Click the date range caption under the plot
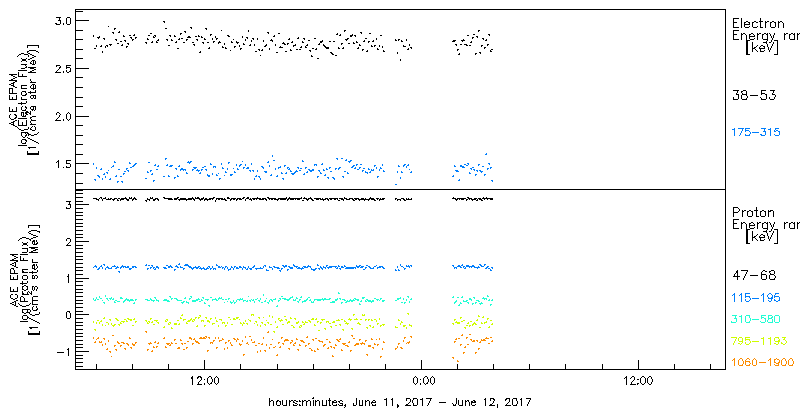The width and height of the screenshot is (800, 410). click(x=400, y=402)
